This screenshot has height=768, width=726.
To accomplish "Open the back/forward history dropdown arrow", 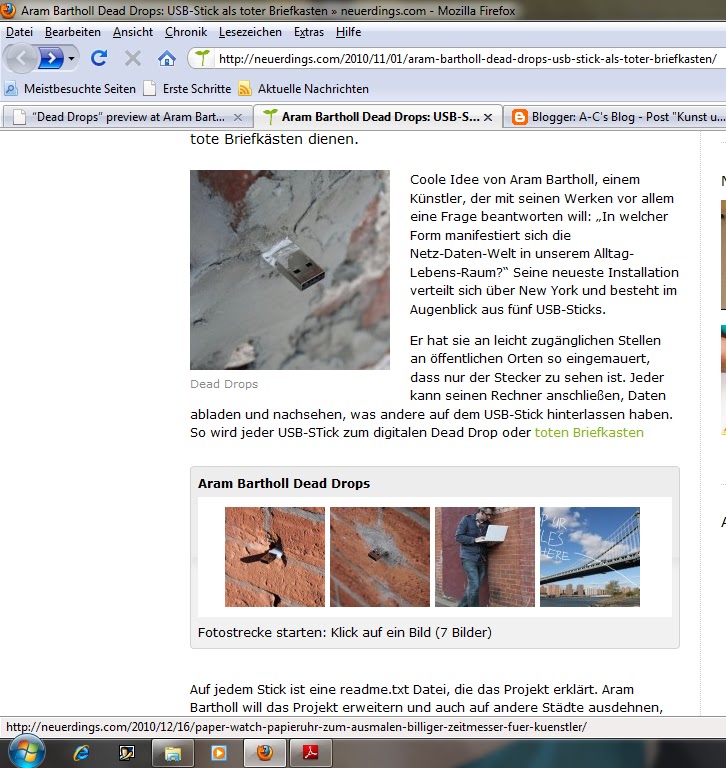I will pyautogui.click(x=72, y=59).
